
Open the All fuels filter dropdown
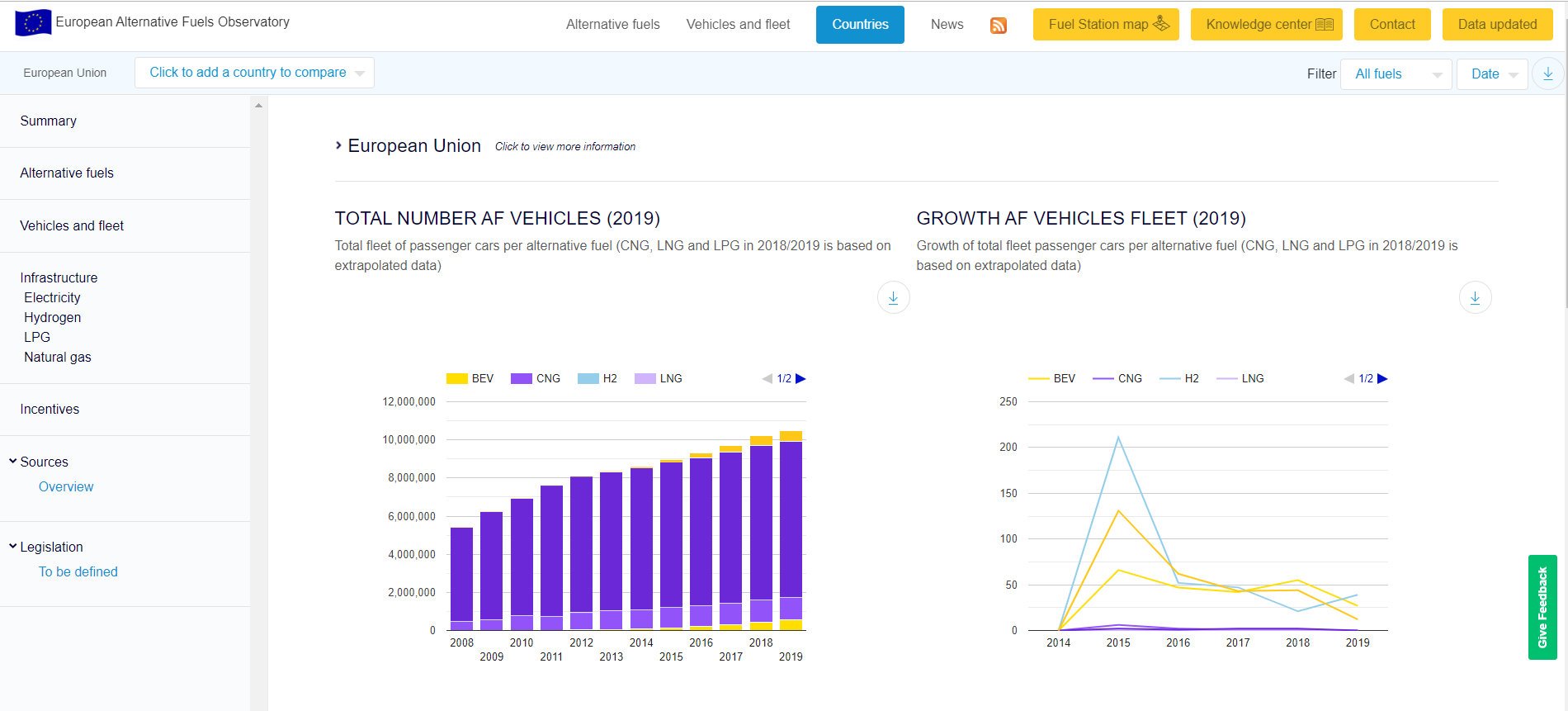pos(1396,74)
